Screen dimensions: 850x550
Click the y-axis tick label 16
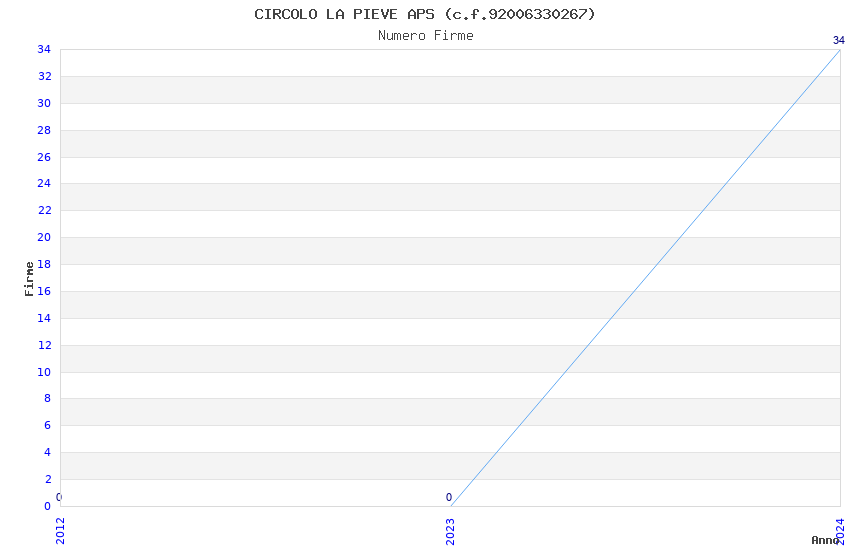coord(44,291)
